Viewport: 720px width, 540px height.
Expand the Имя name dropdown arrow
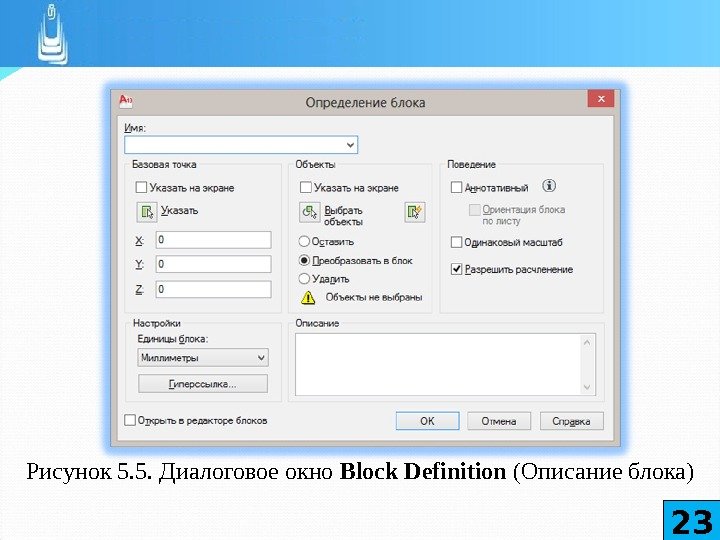pos(350,145)
